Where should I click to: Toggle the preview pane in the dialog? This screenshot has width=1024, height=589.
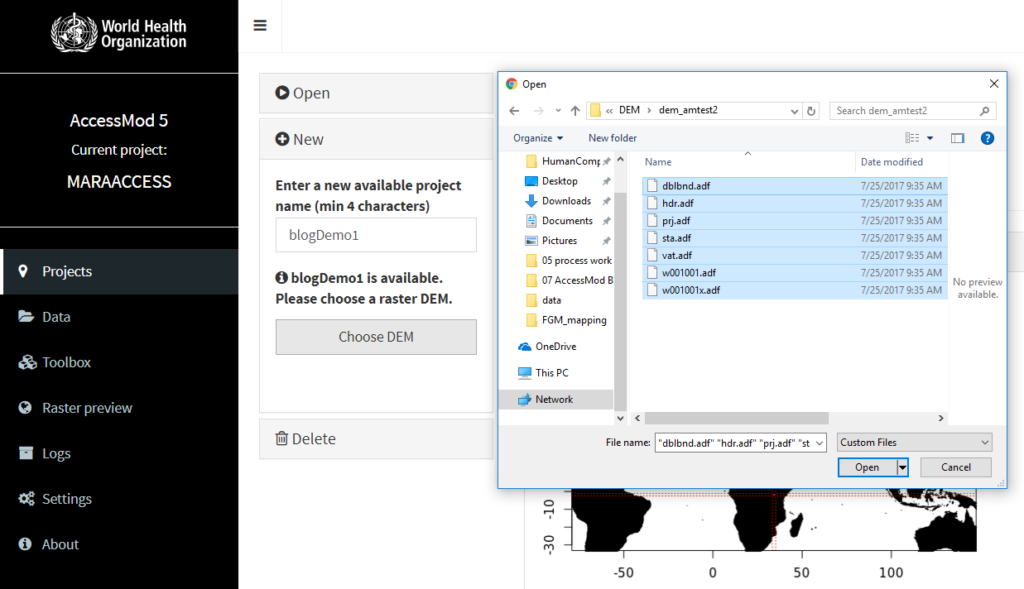[x=957, y=137]
